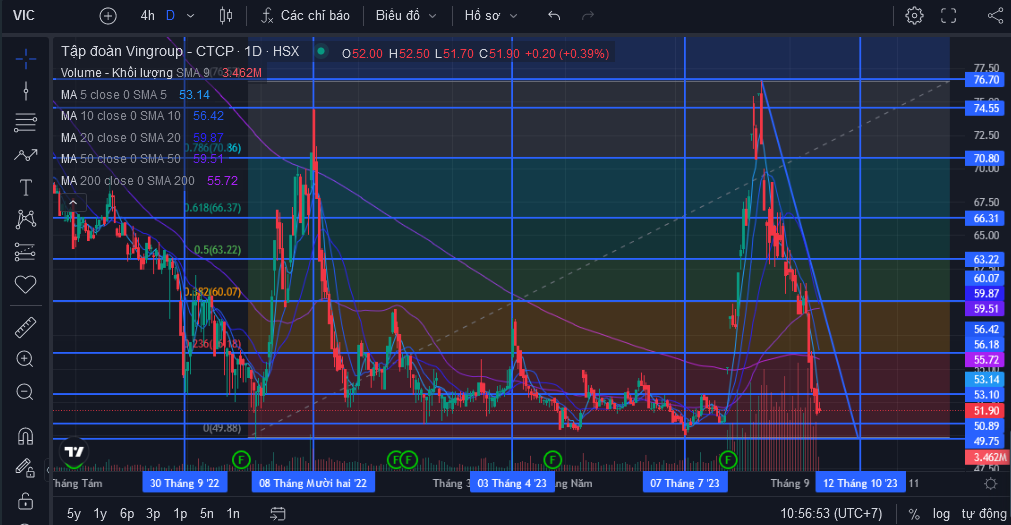Click the 03 Tháng 4 '23 date label

[512, 483]
